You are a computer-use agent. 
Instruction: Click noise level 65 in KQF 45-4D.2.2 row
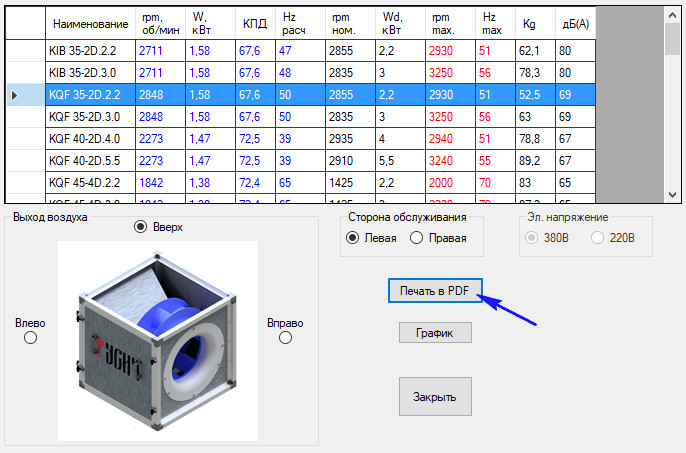pyautogui.click(x=576, y=183)
